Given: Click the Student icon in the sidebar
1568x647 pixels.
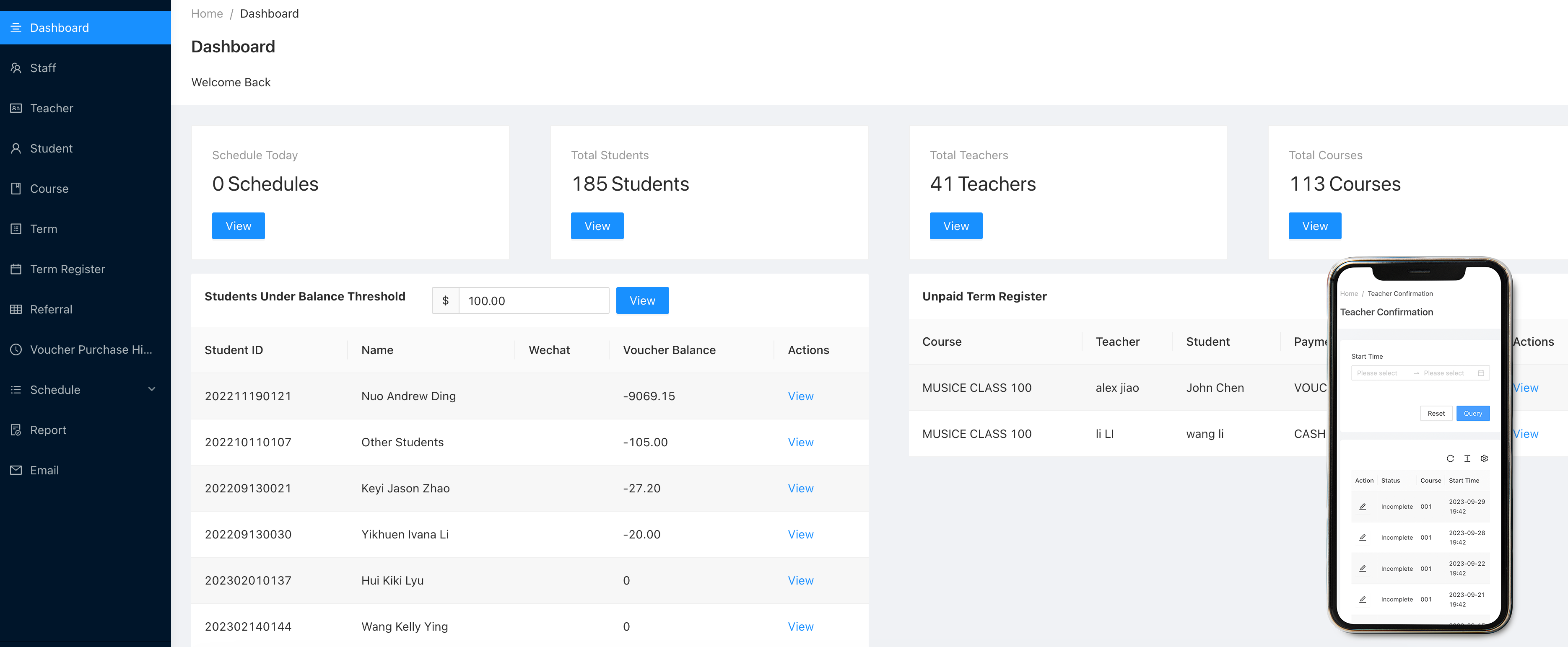Looking at the screenshot, I should (x=16, y=148).
